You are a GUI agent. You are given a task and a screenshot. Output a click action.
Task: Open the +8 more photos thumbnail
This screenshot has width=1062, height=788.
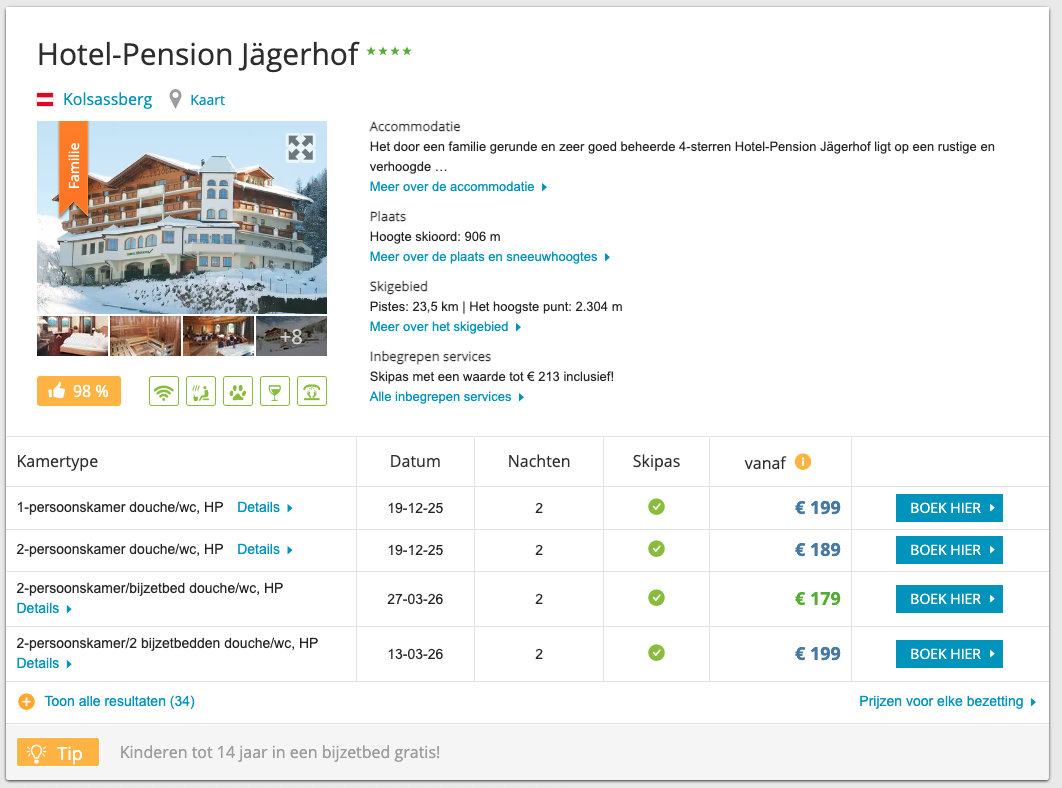(x=291, y=336)
